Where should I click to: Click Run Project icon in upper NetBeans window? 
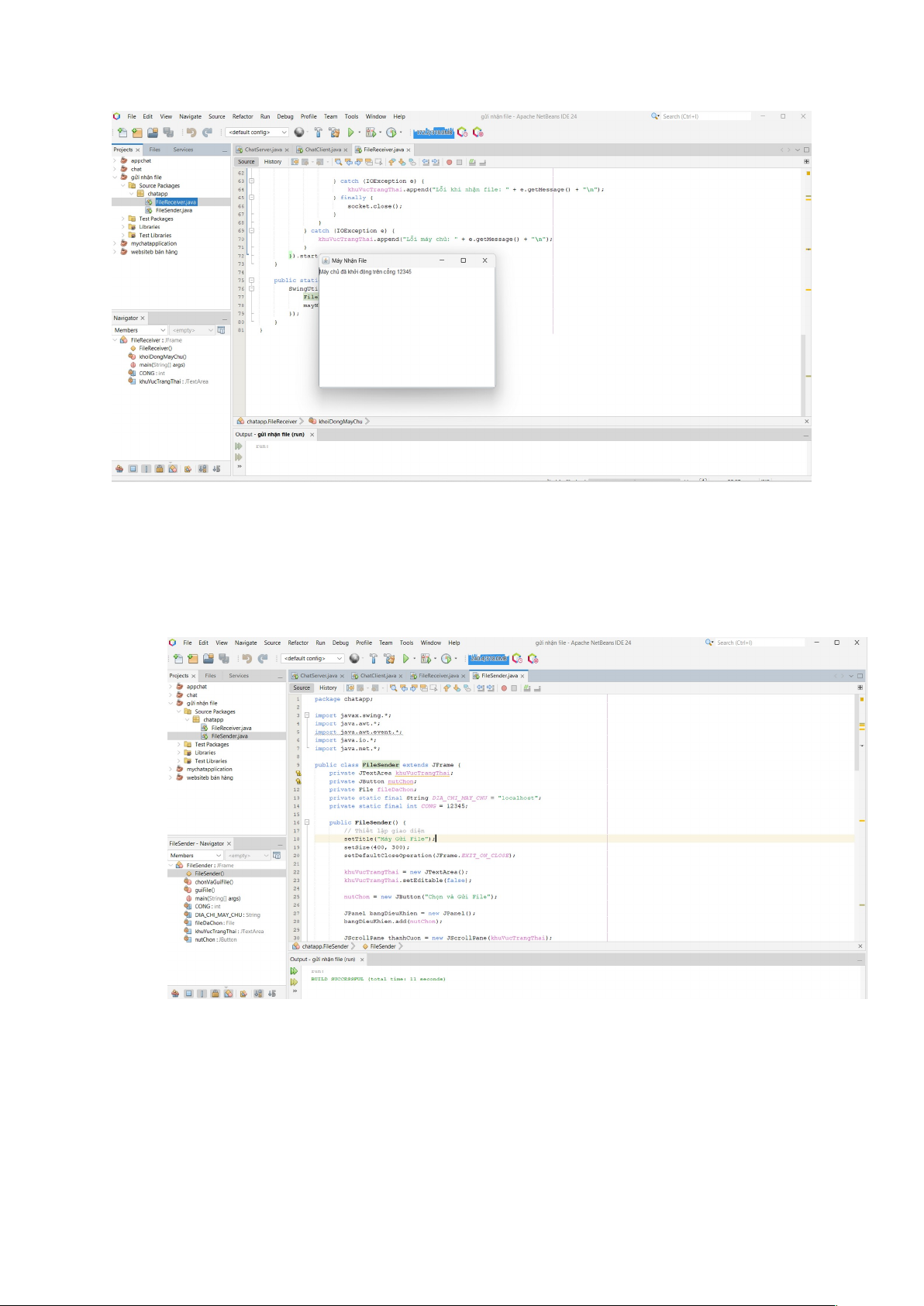click(350, 133)
